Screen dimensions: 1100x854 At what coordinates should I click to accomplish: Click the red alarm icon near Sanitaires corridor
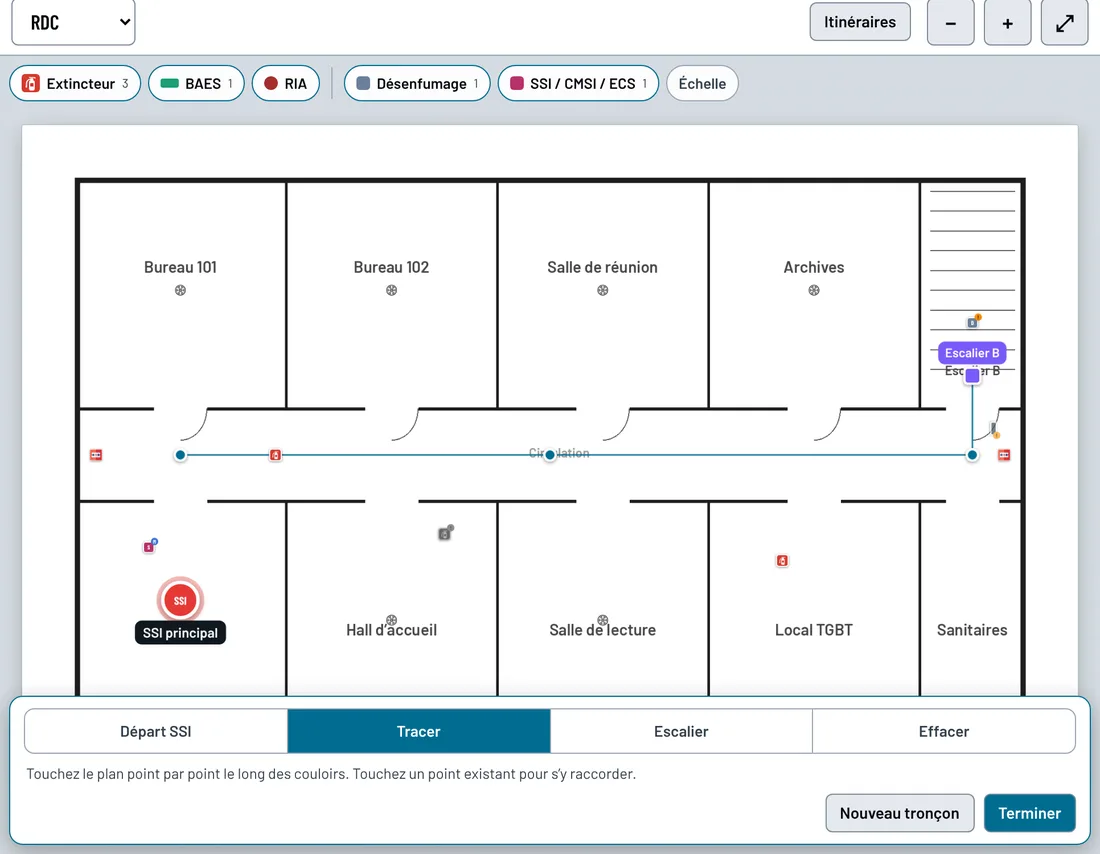[x=1004, y=455]
